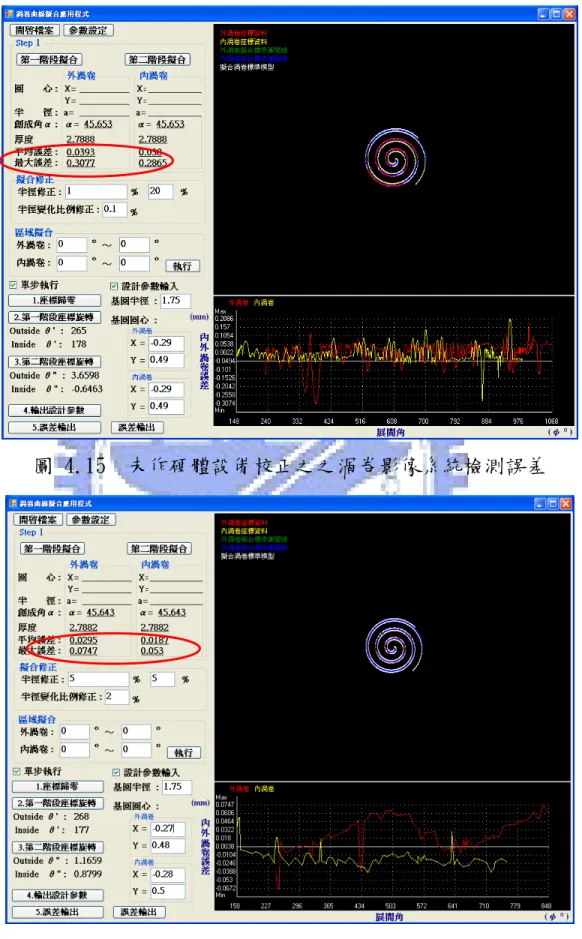Click 開啓檔案 in the lower window
The width and height of the screenshot is (582, 939).
point(38,519)
